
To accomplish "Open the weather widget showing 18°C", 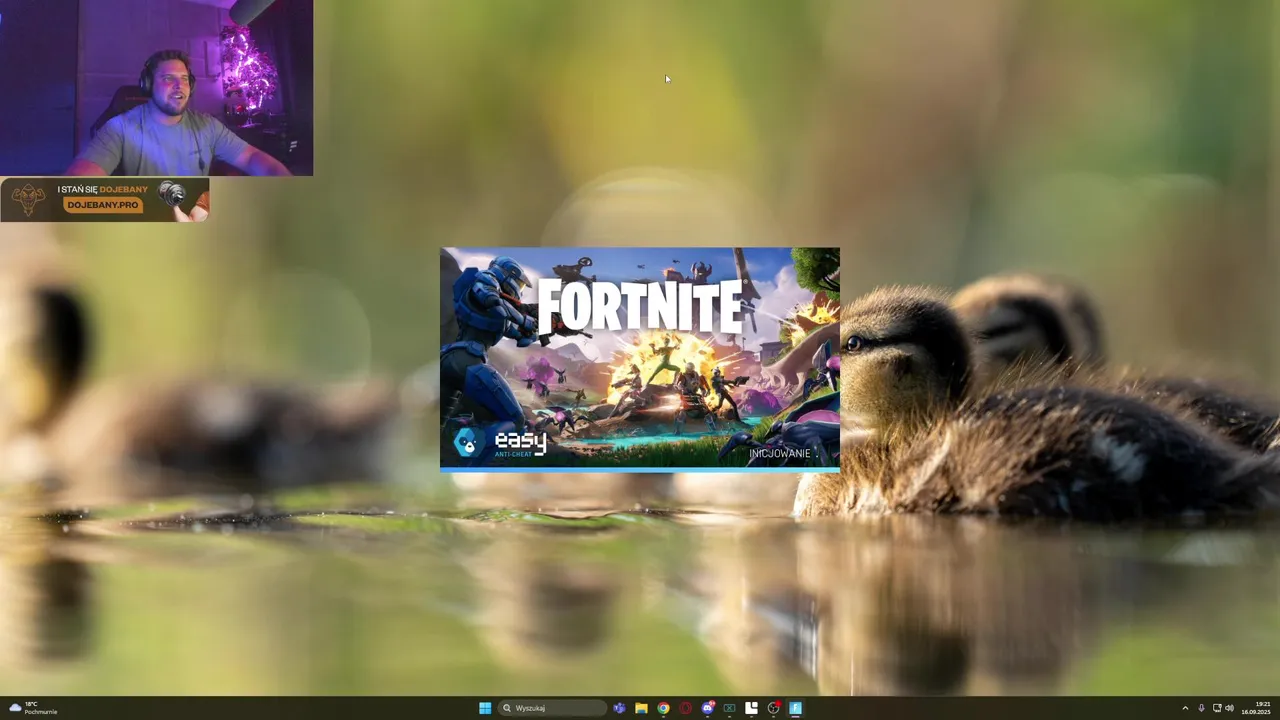I will (32, 708).
